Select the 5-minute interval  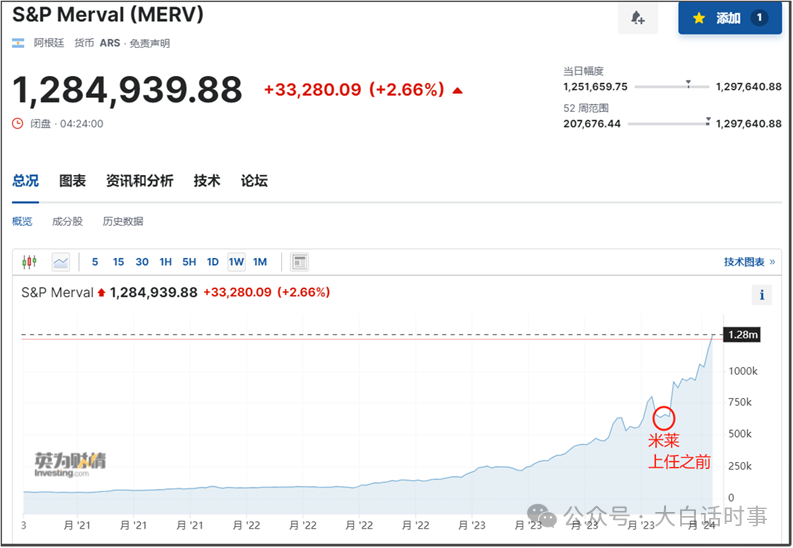click(95, 262)
